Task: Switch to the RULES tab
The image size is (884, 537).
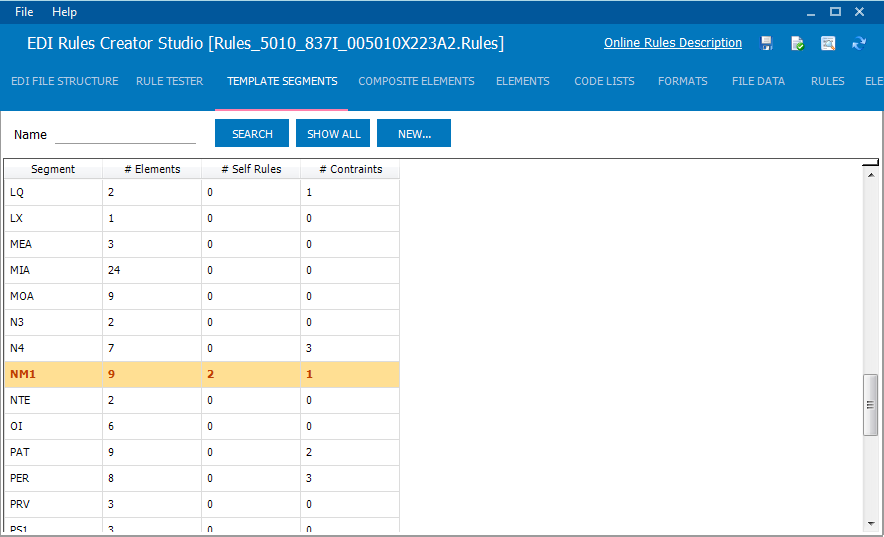Action: pos(827,81)
